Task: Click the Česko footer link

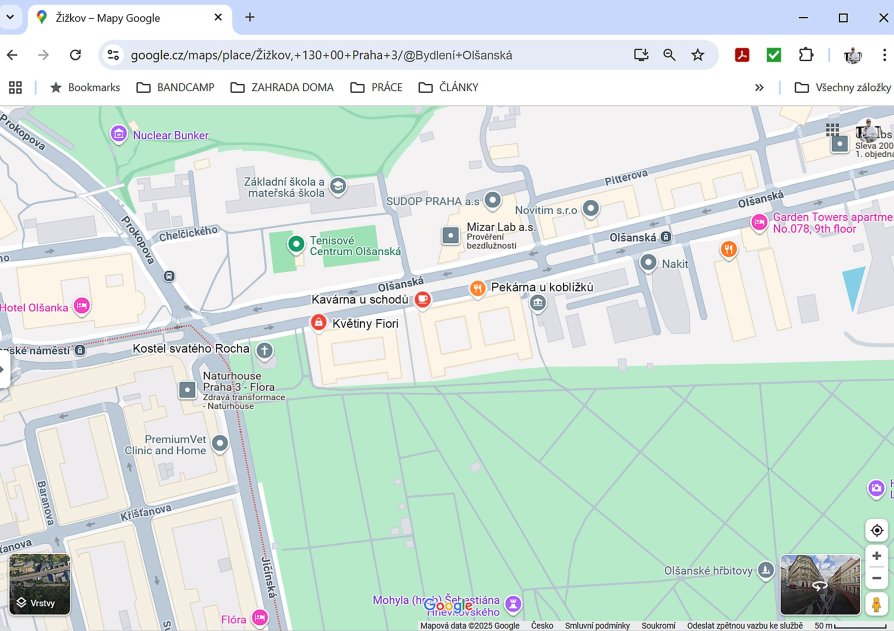Action: coord(542,625)
